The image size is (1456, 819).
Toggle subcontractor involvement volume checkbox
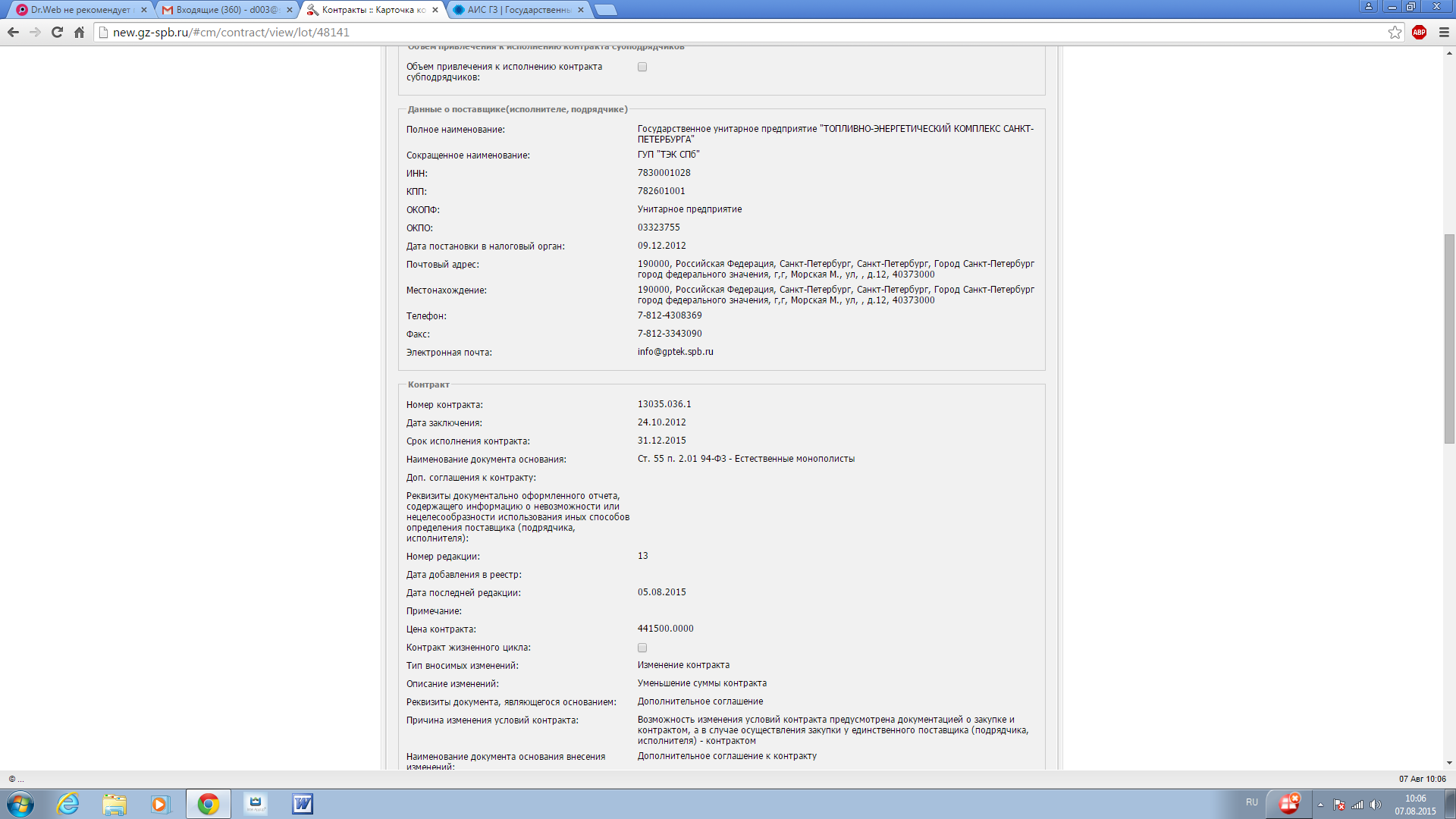[642, 67]
